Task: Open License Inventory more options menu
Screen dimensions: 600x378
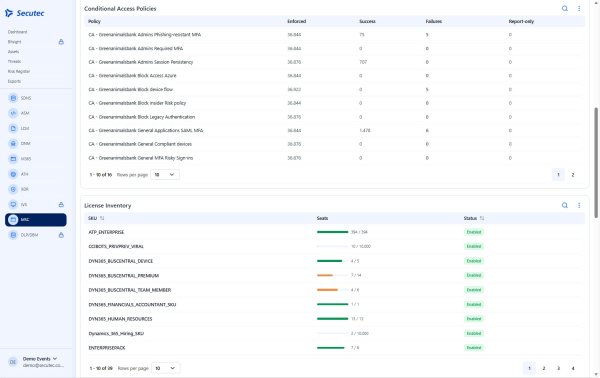Action: [x=579, y=205]
